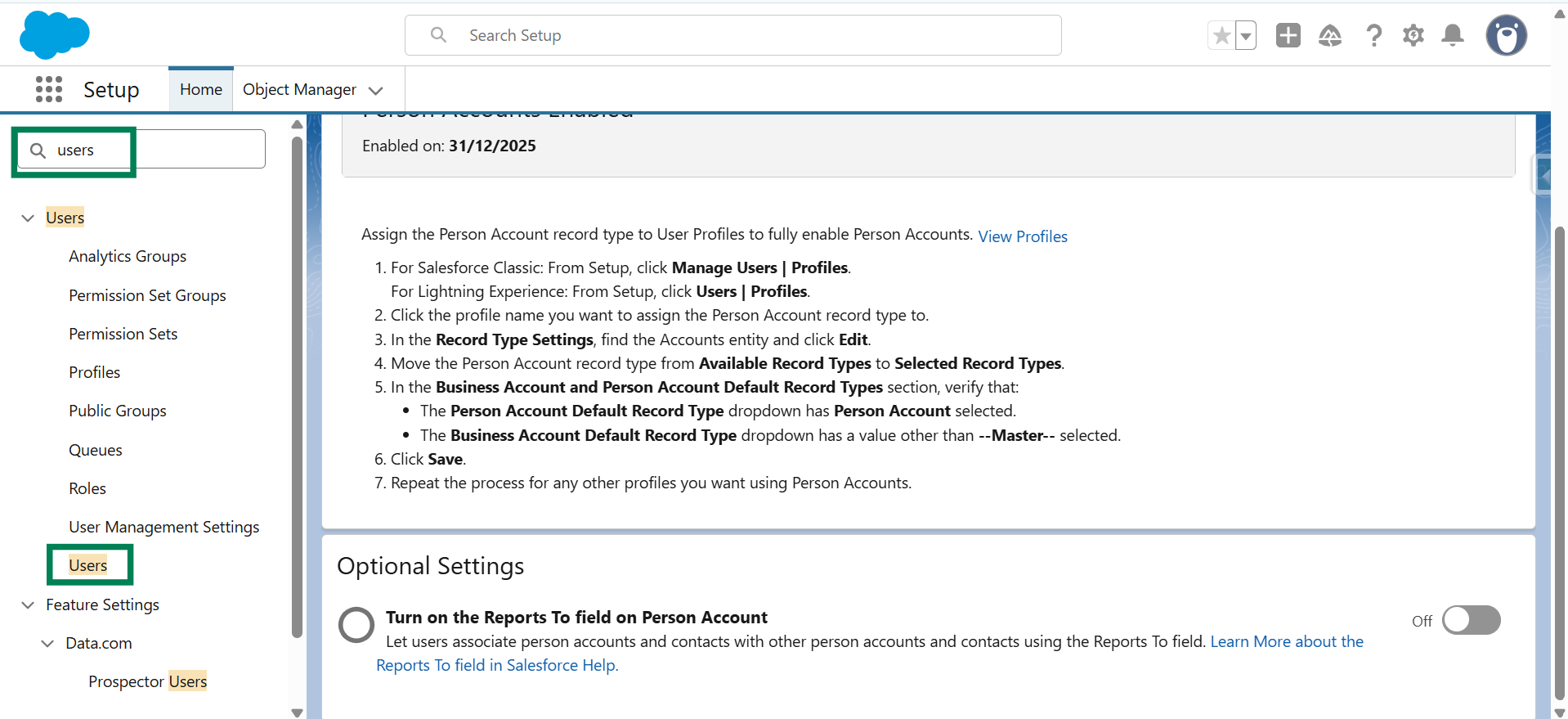This screenshot has height=719, width=1568.
Task: Open the Help question mark icon
Action: pos(1373,35)
